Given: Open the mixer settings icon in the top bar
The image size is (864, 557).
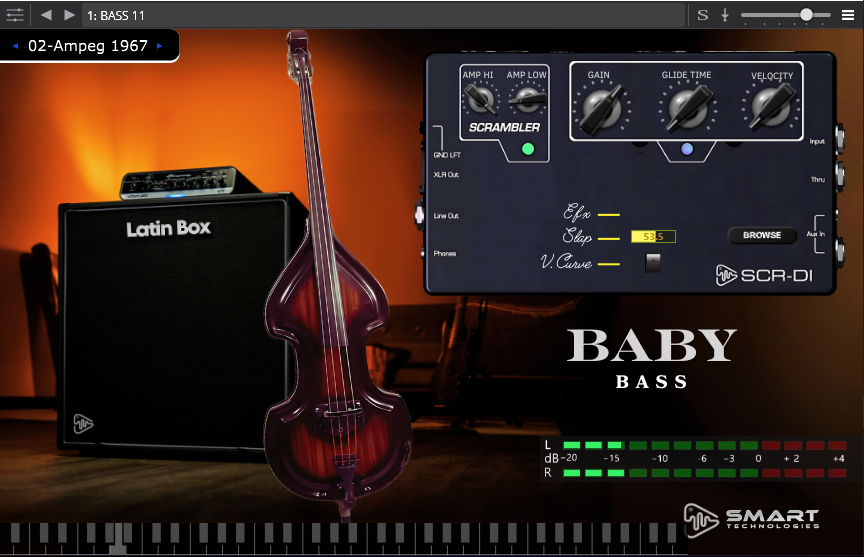Looking at the screenshot, I should coord(15,15).
